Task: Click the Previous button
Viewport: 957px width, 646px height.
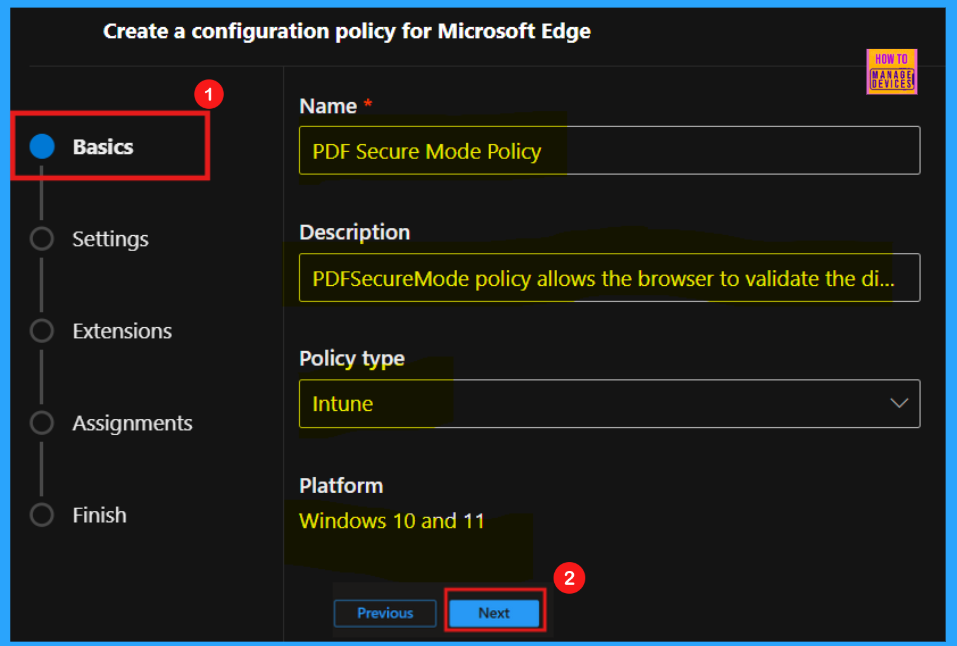Action: pos(385,613)
